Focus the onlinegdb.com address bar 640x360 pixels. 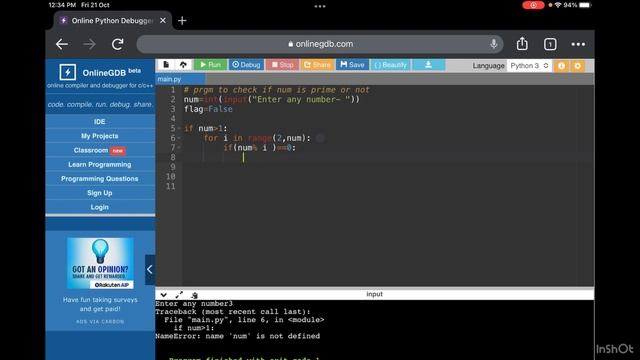(320, 44)
